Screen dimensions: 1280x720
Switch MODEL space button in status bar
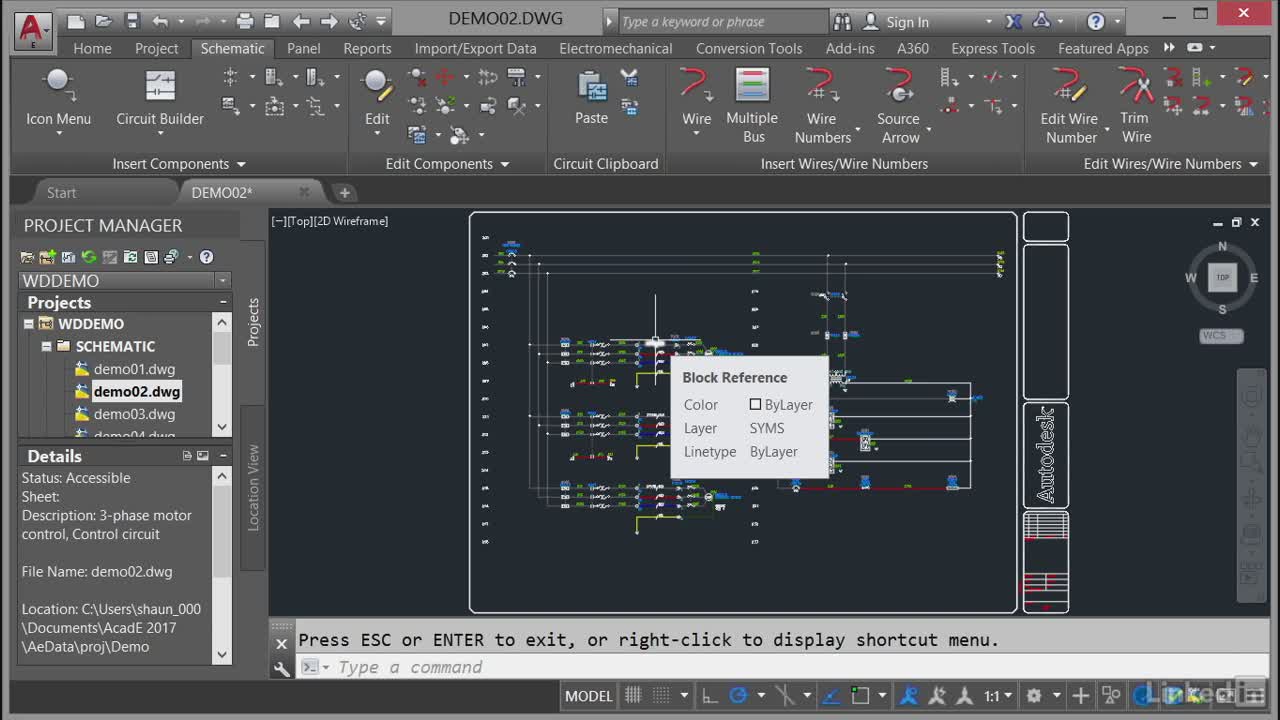[588, 695]
